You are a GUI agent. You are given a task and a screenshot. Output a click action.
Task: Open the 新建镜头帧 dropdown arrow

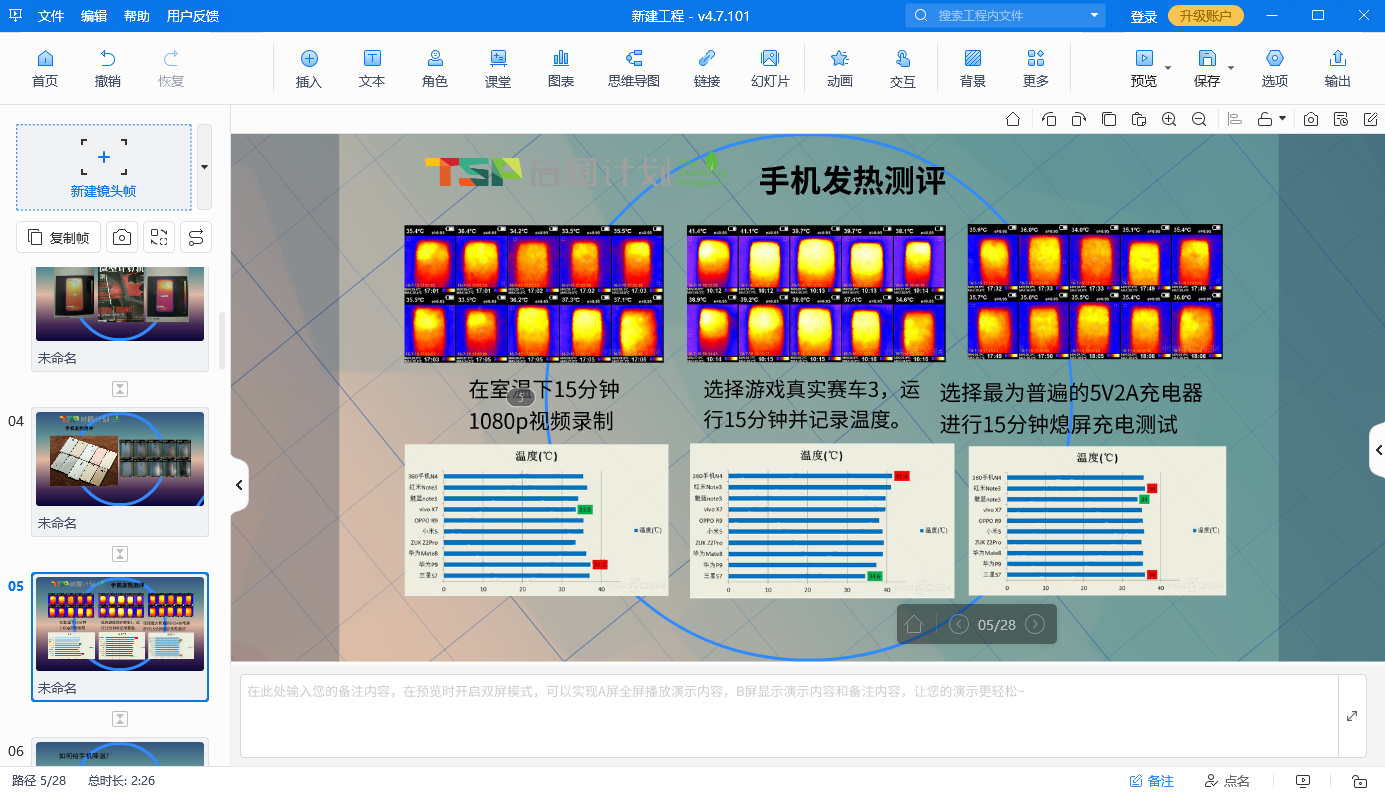point(204,167)
